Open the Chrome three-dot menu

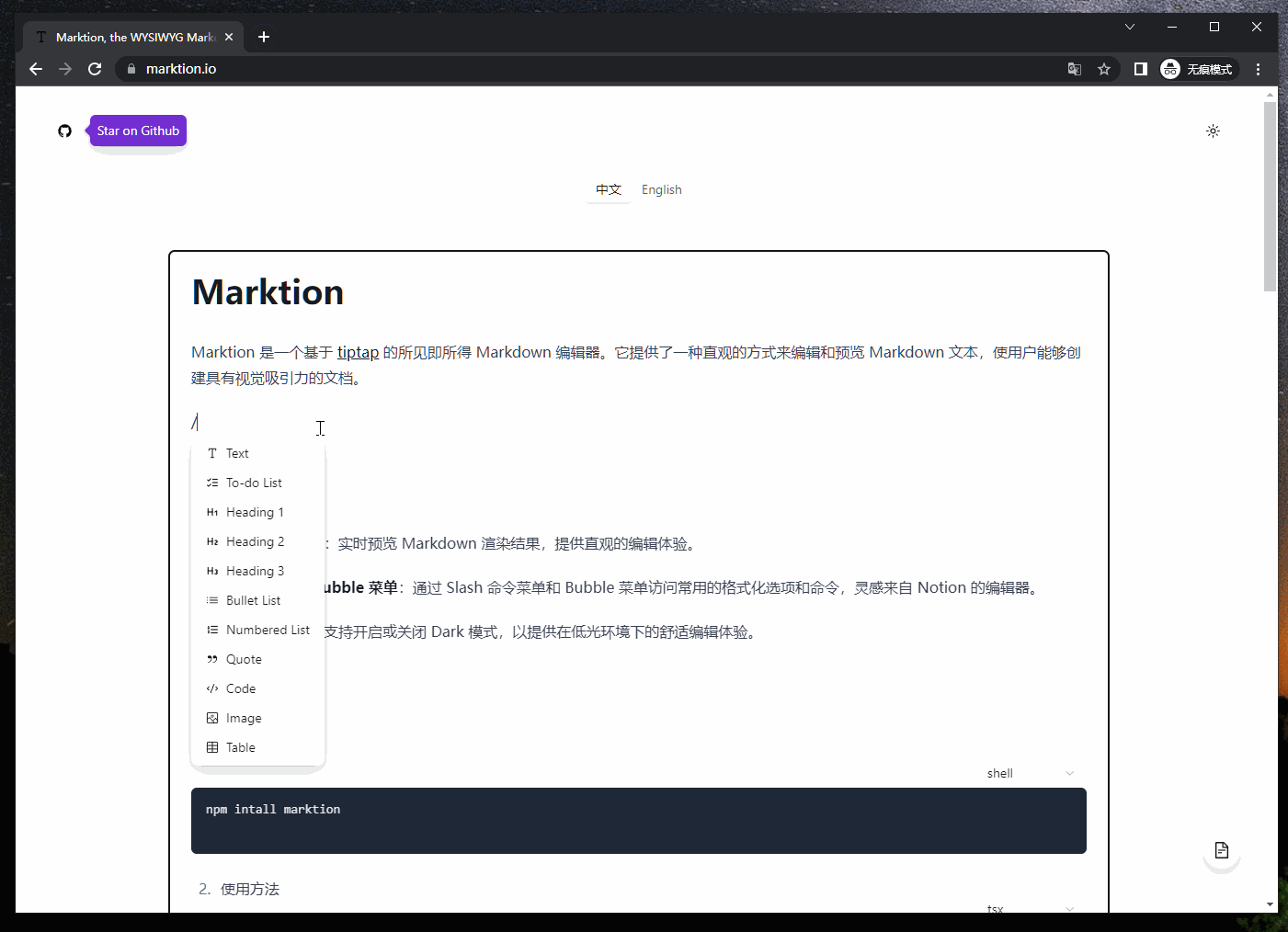1259,69
